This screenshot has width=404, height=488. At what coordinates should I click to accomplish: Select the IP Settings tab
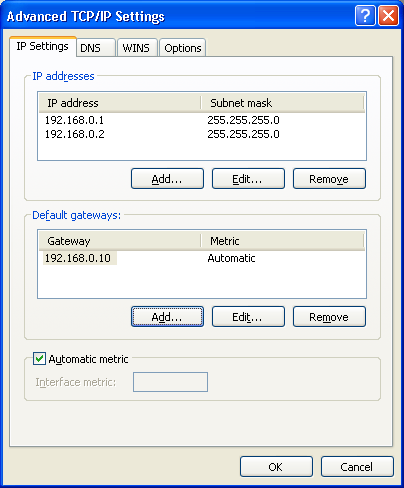[x=43, y=46]
